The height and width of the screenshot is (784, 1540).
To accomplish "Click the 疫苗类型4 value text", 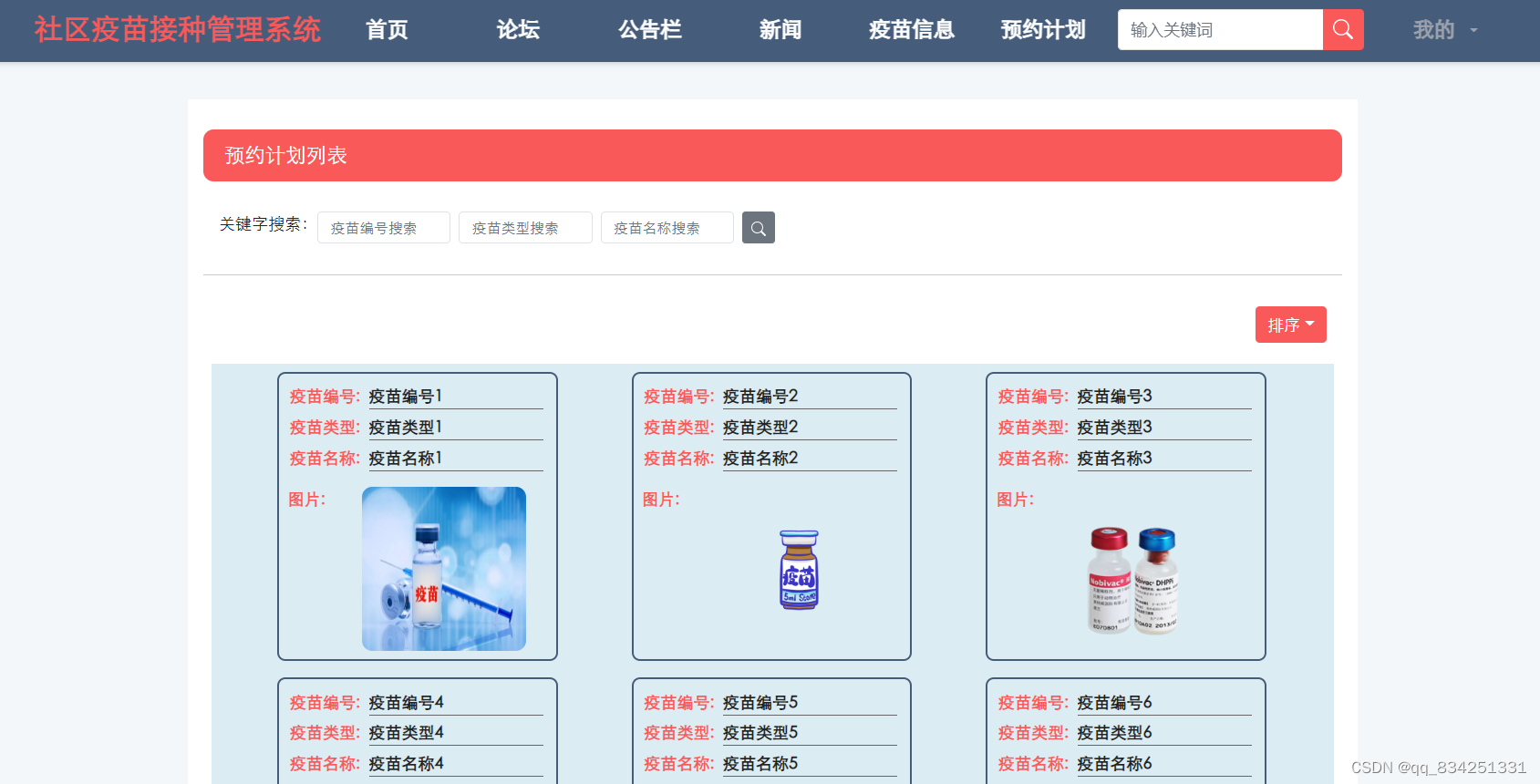I will pos(406,733).
